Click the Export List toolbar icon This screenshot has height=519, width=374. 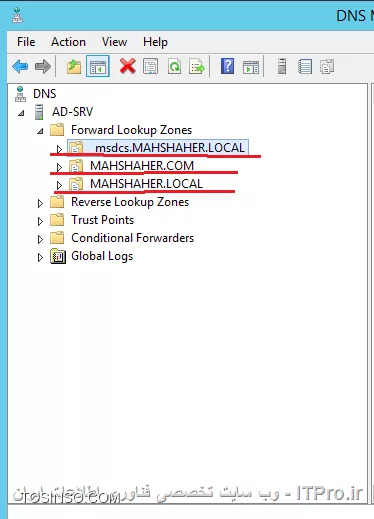click(197, 66)
